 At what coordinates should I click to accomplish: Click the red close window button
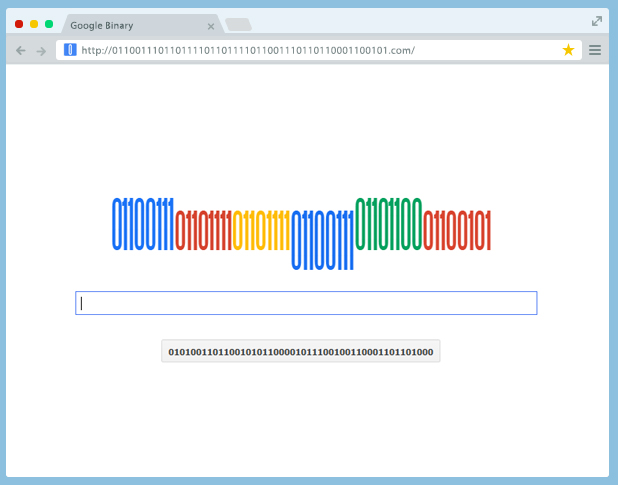click(19, 24)
